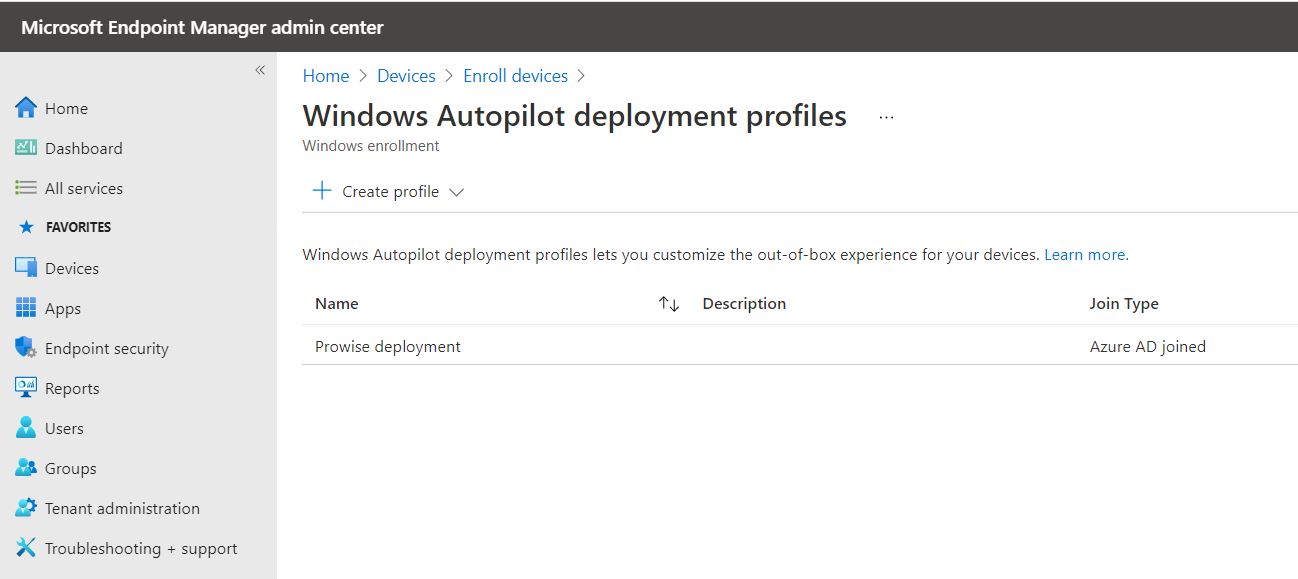Sort by Name using the arrows icon
Viewport: 1298px width, 579px height.
[669, 304]
